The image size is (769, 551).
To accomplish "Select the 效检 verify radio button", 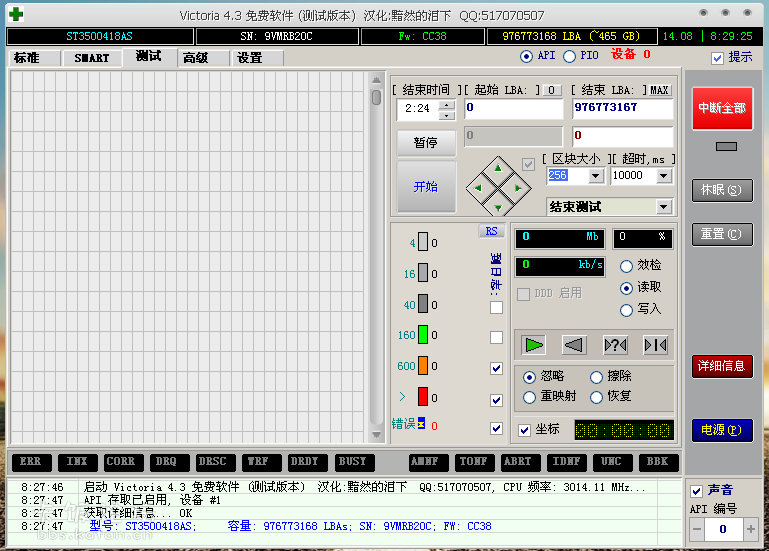I will 626,266.
